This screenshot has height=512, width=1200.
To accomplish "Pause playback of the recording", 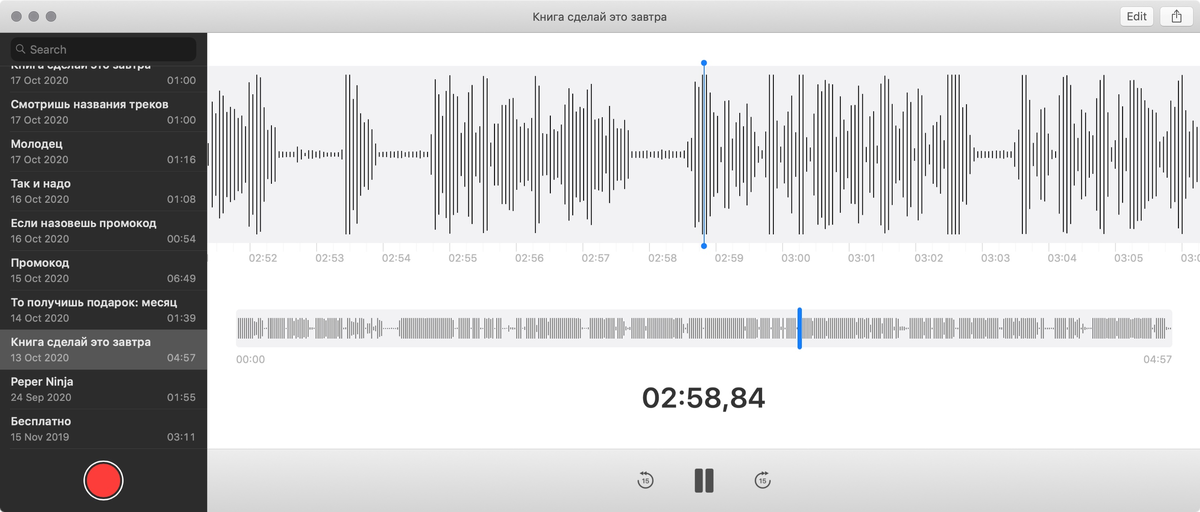I will pos(704,480).
